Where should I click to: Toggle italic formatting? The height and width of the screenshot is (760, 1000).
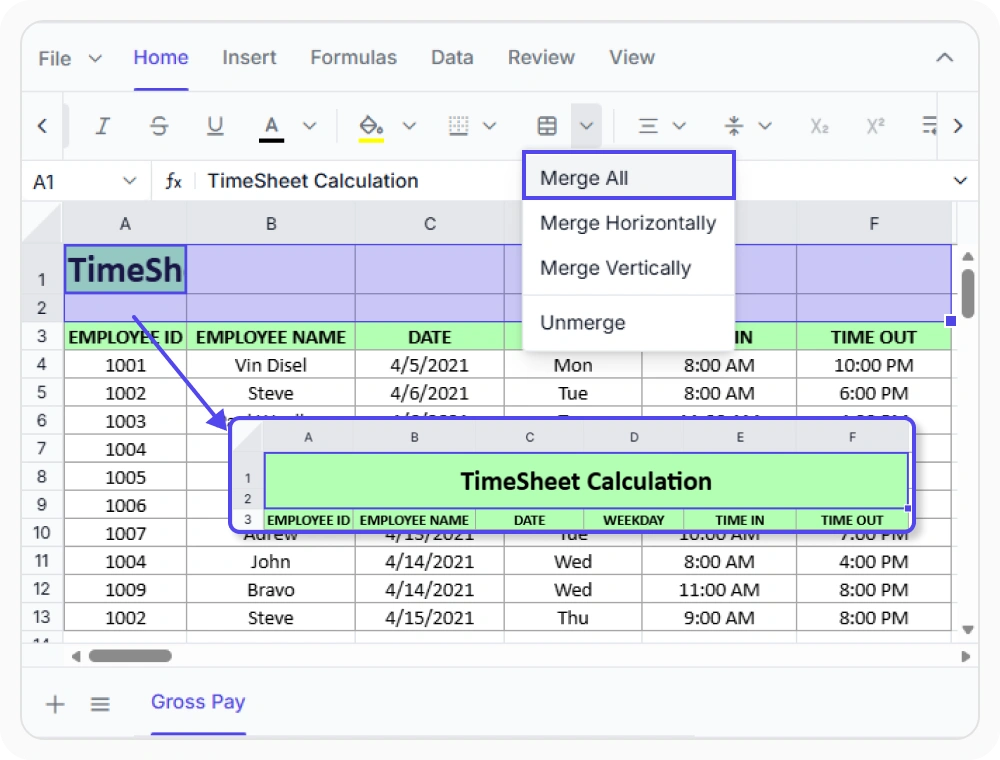coord(102,126)
